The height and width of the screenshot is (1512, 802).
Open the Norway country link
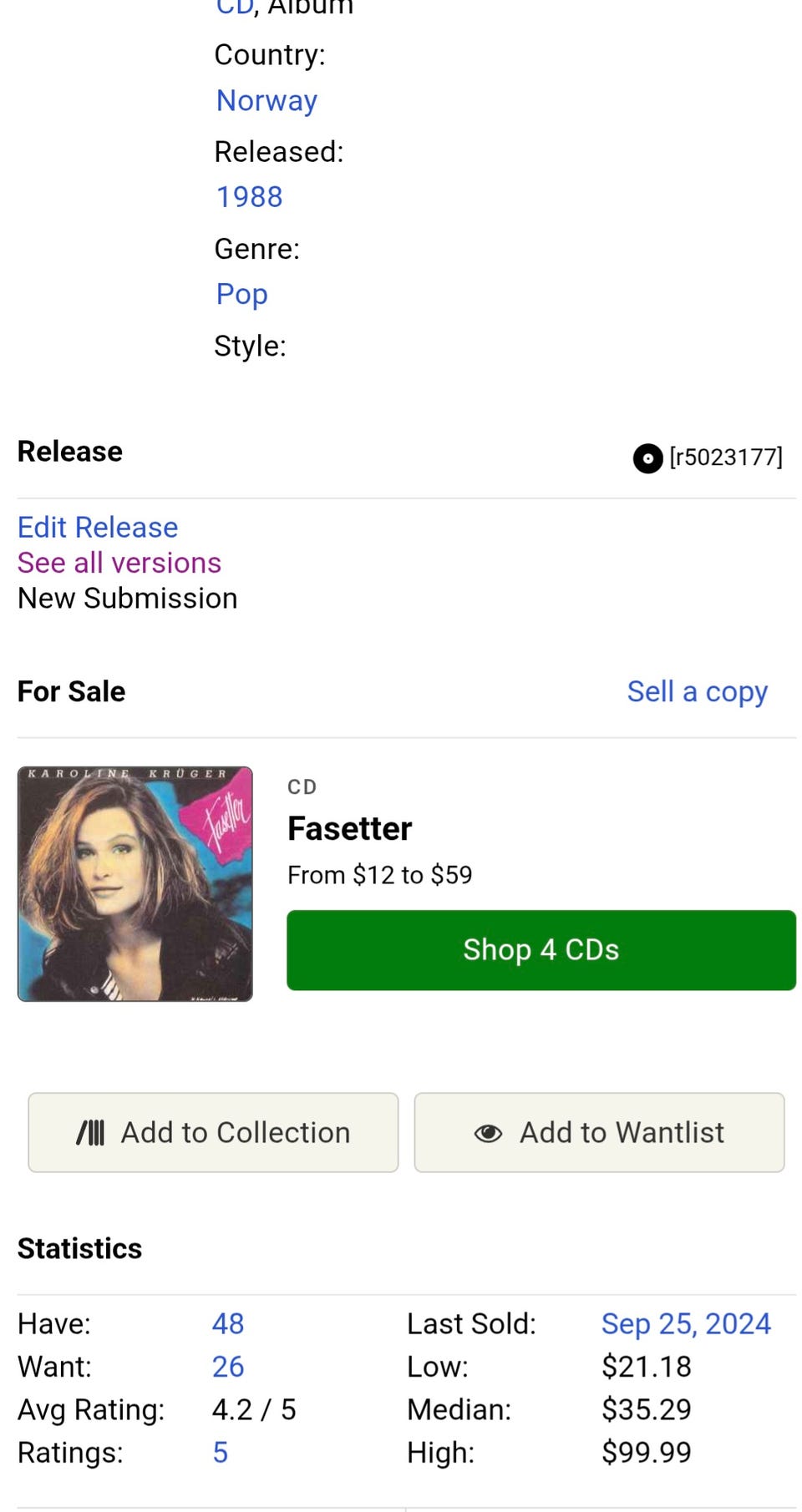tap(266, 101)
